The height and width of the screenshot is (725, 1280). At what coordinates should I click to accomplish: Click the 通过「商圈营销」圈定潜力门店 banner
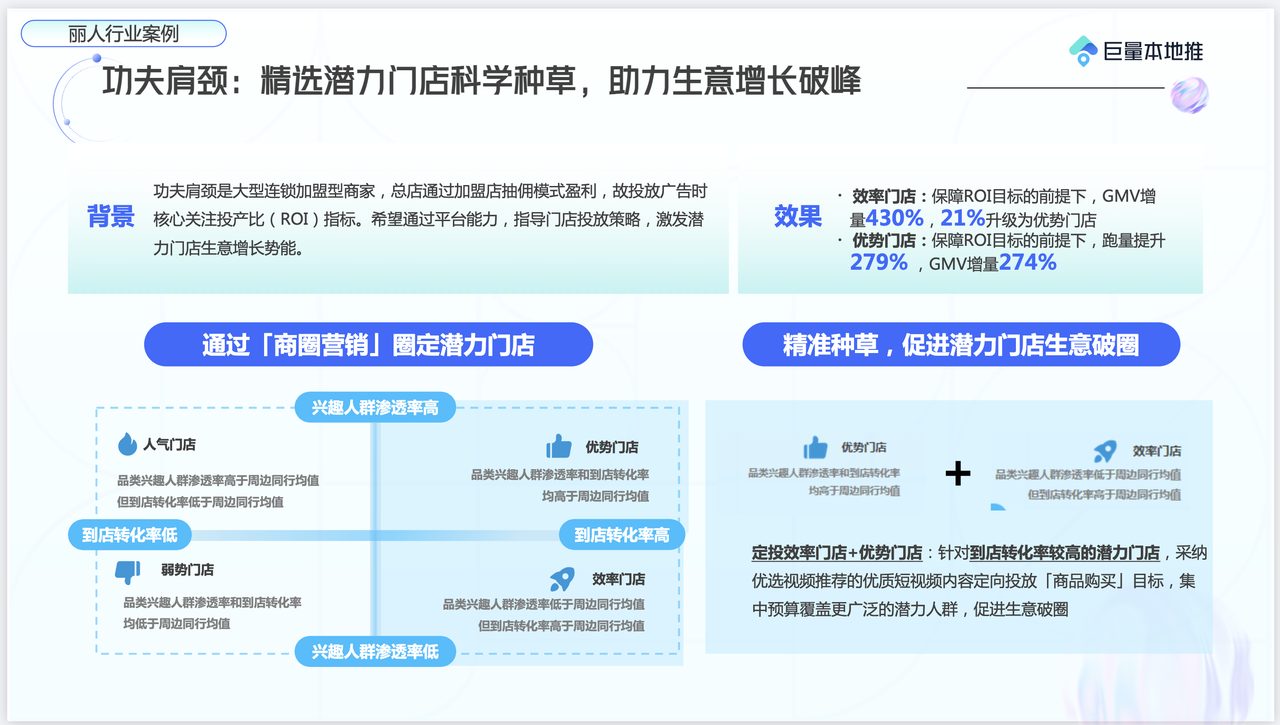pos(368,345)
